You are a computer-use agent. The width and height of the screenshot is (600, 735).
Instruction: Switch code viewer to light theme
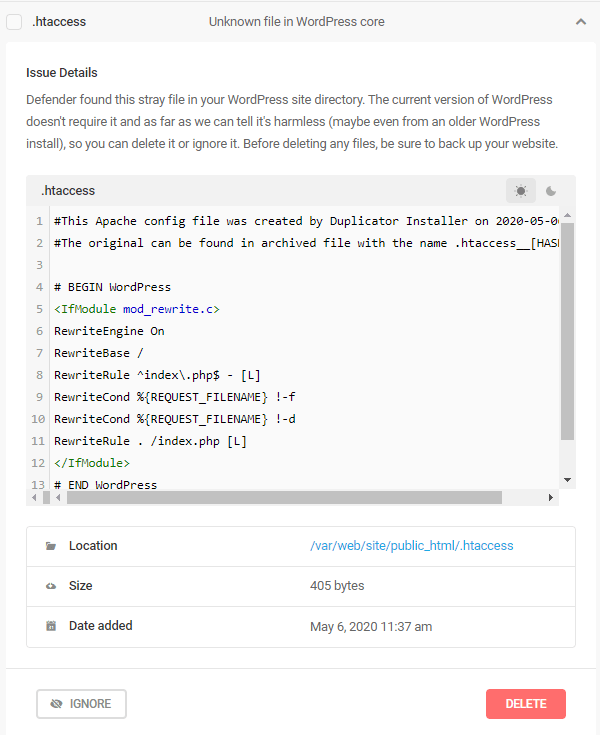pos(521,191)
